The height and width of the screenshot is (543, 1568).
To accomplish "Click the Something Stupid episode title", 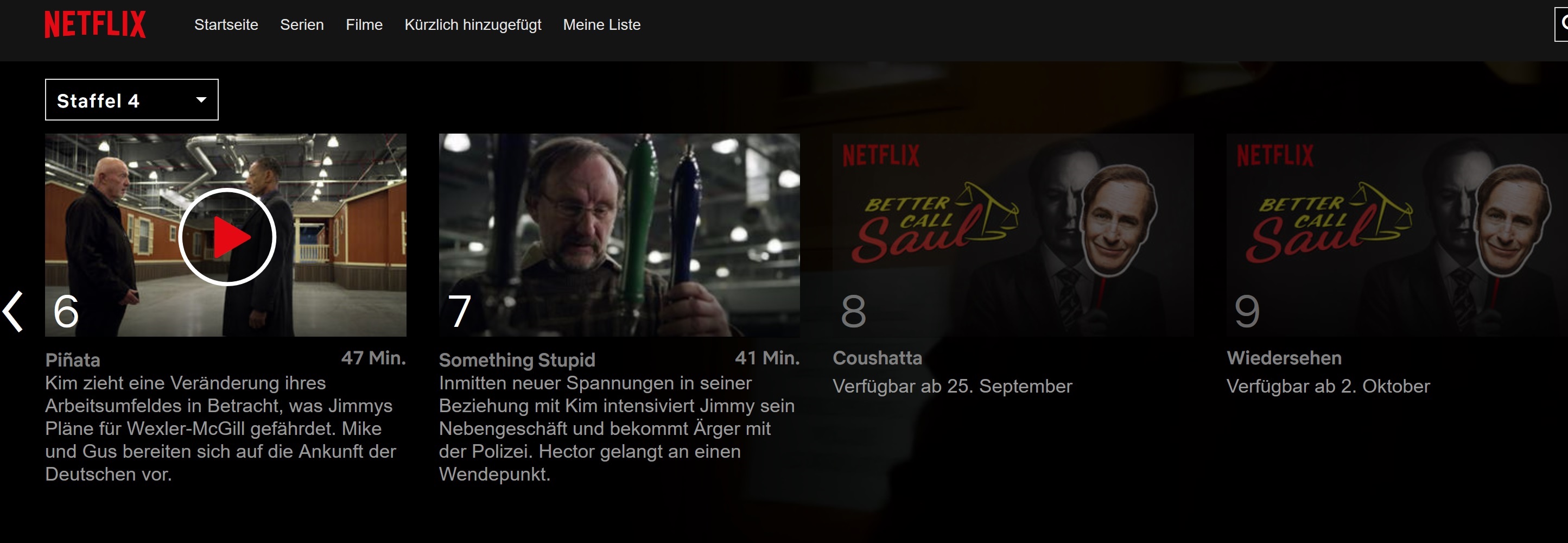I will pyautogui.click(x=517, y=360).
